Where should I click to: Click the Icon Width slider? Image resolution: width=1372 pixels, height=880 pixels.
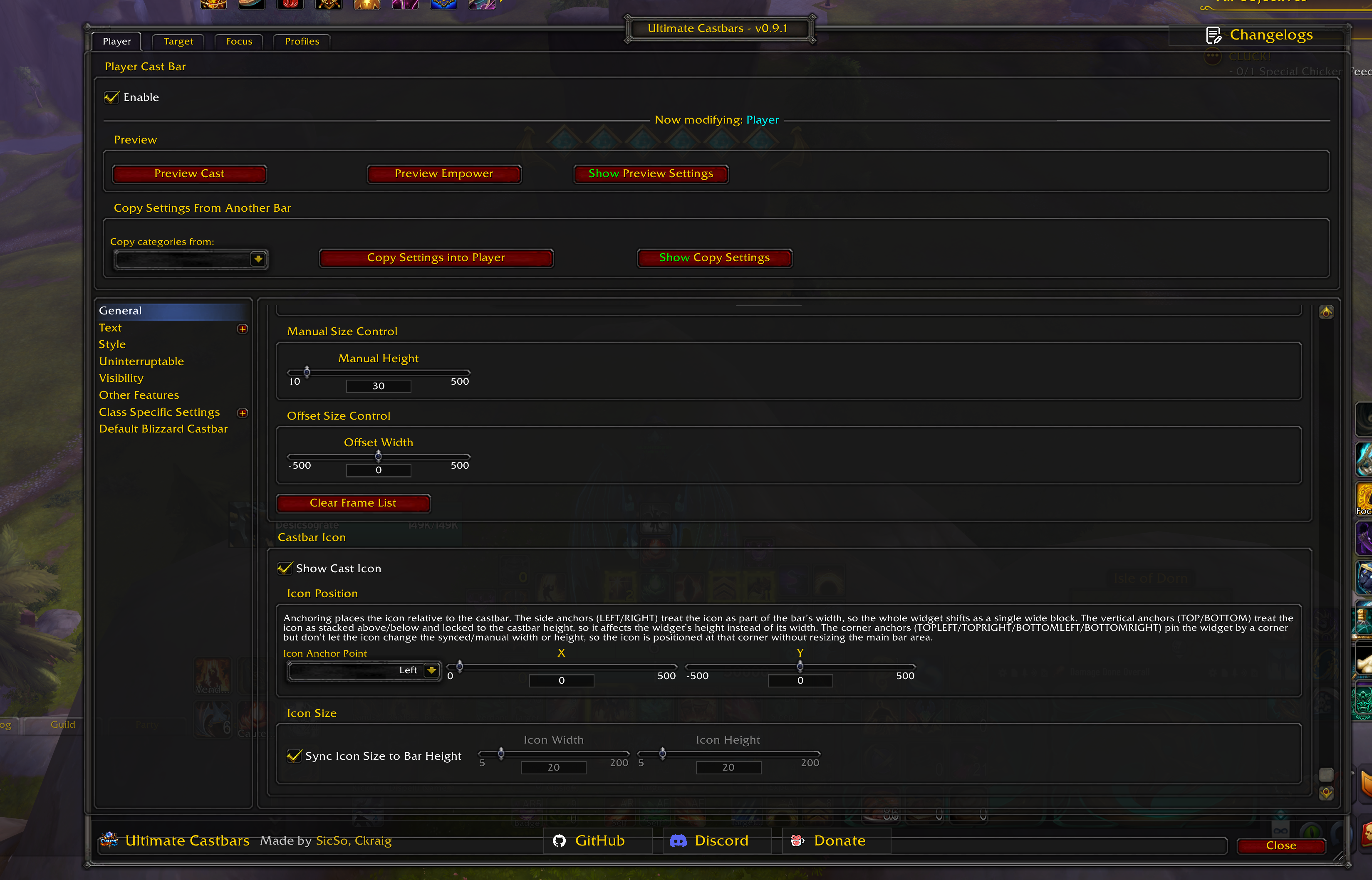click(553, 754)
